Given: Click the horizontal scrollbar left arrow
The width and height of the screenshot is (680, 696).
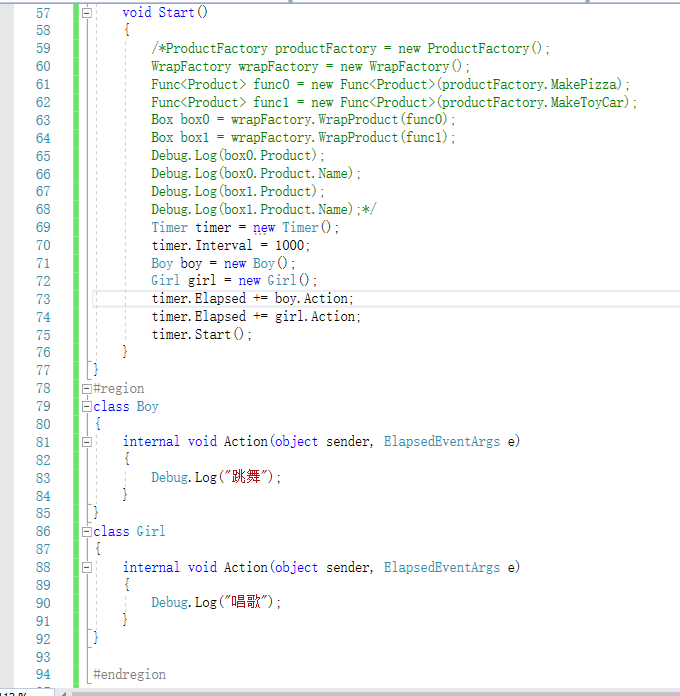Looking at the screenshot, I should [x=64, y=693].
